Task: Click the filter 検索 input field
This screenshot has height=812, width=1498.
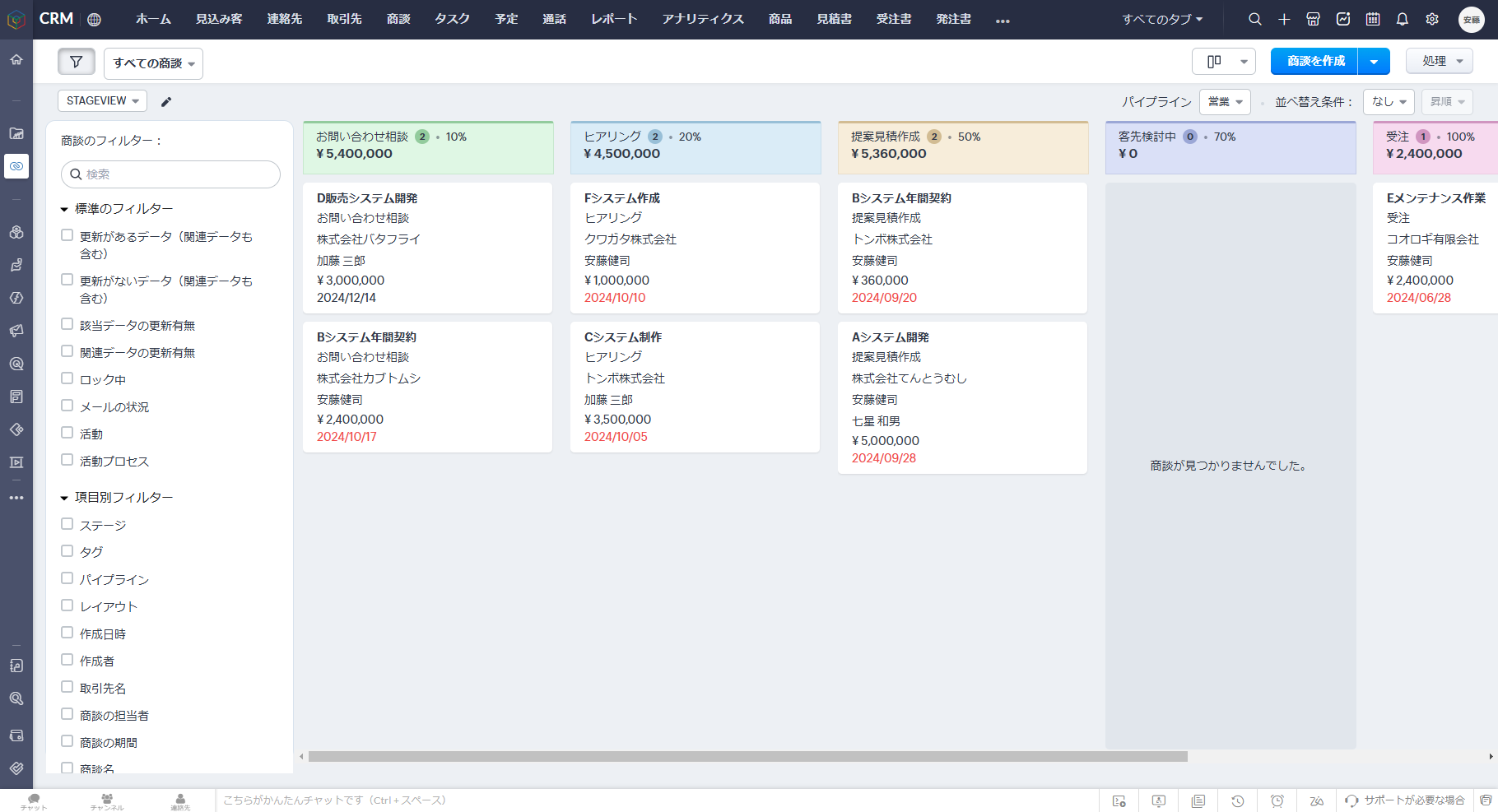Action: tap(170, 174)
